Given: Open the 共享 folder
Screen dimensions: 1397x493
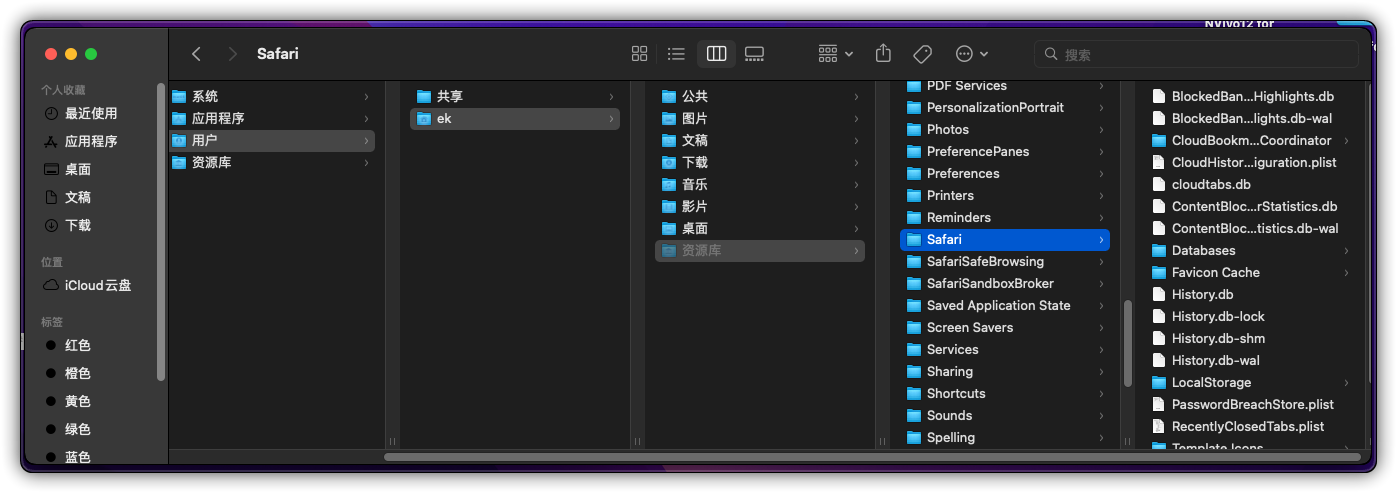Looking at the screenshot, I should tap(515, 96).
